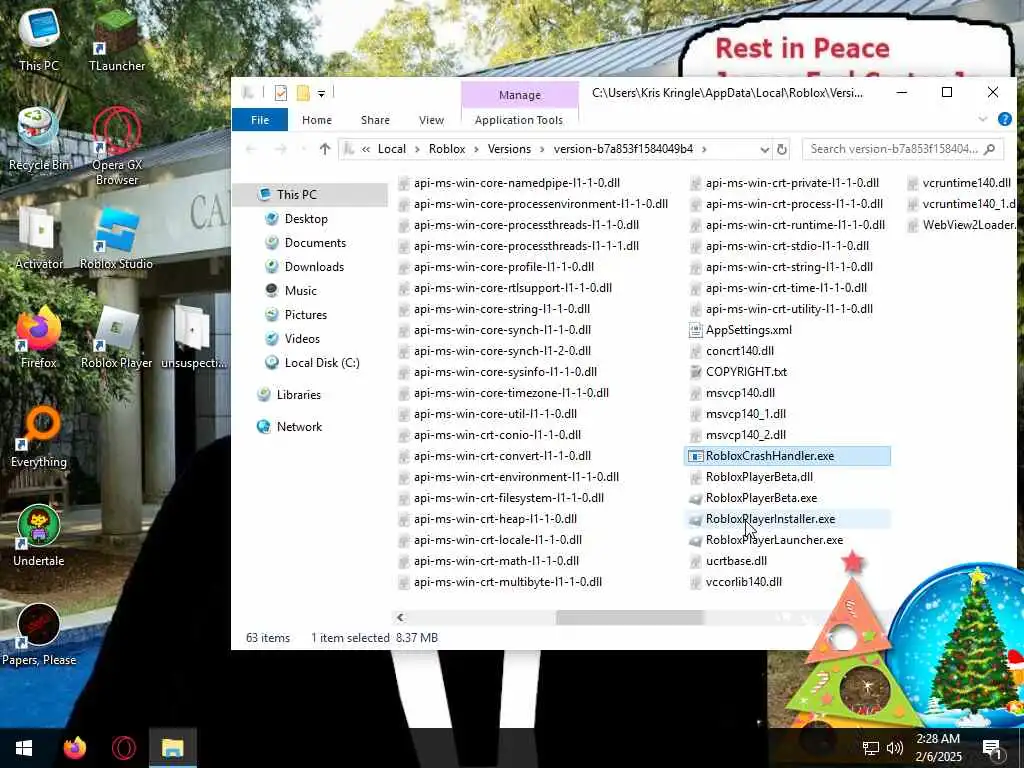This screenshot has height=768, width=1024.
Task: Open Firefox from the taskbar
Action: pos(75,748)
